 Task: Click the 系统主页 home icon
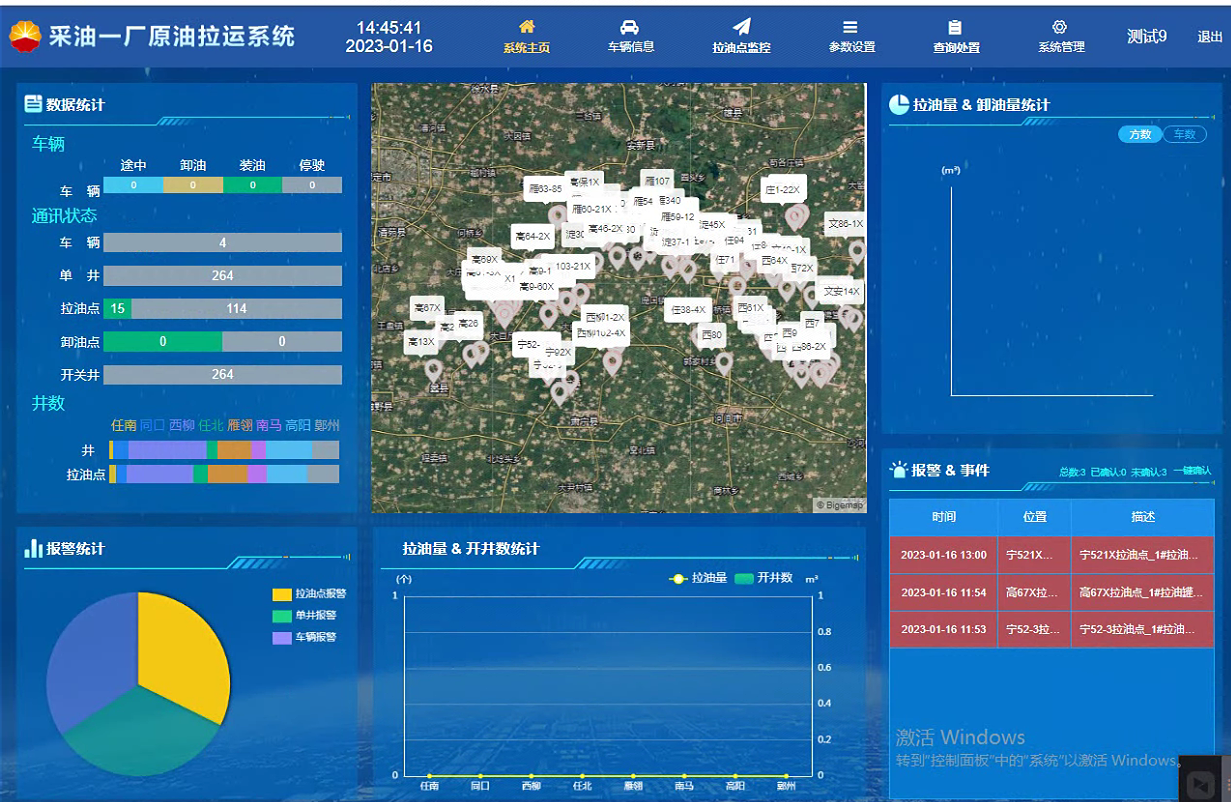[527, 27]
